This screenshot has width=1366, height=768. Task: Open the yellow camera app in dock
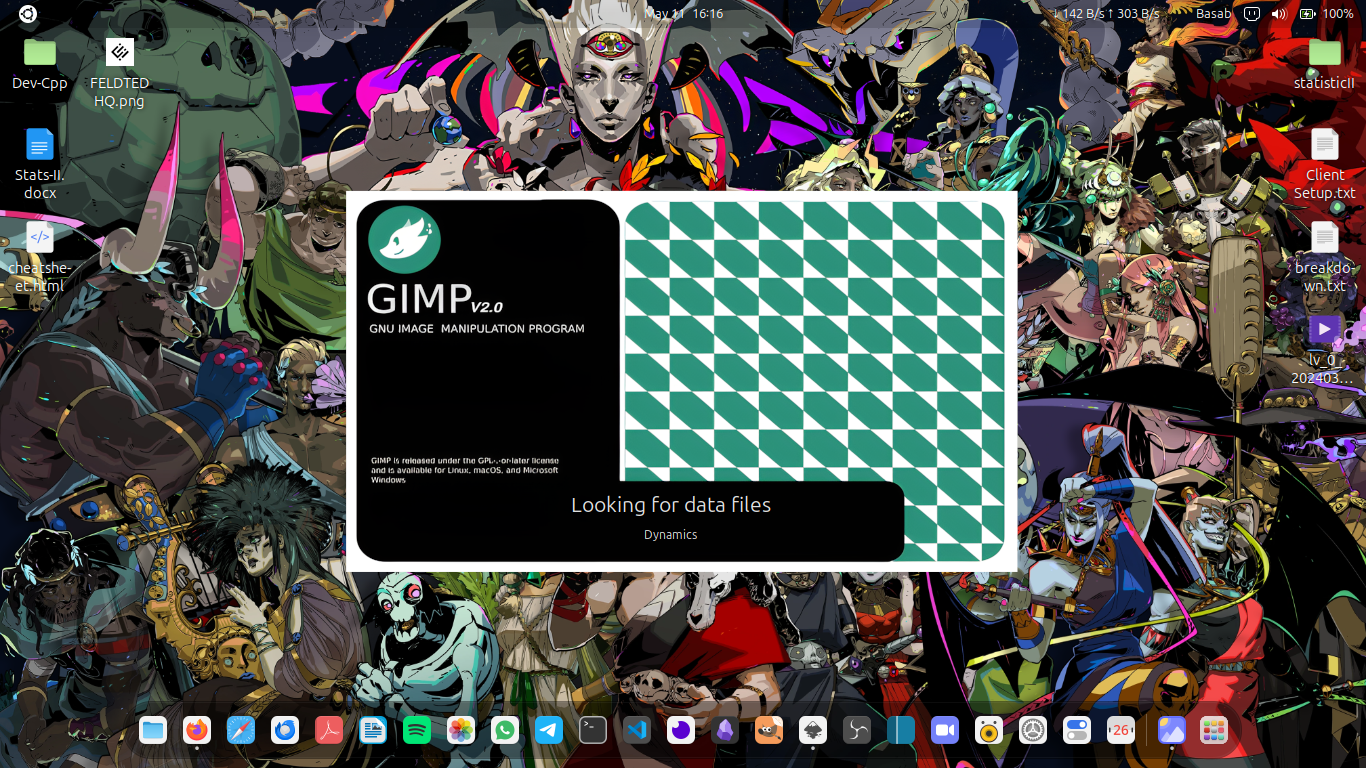tap(989, 731)
